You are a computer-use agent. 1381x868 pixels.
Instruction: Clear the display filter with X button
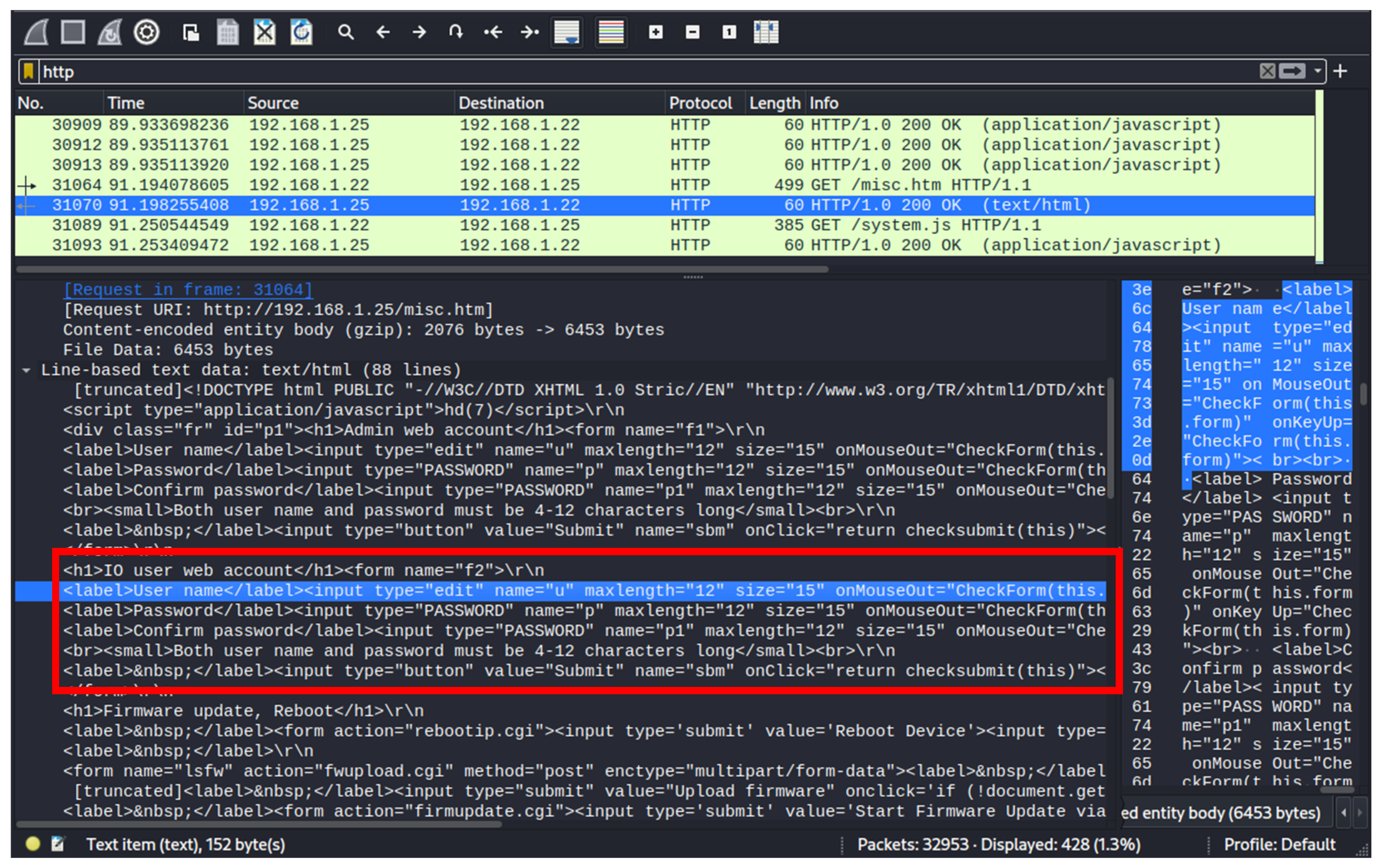[1268, 72]
